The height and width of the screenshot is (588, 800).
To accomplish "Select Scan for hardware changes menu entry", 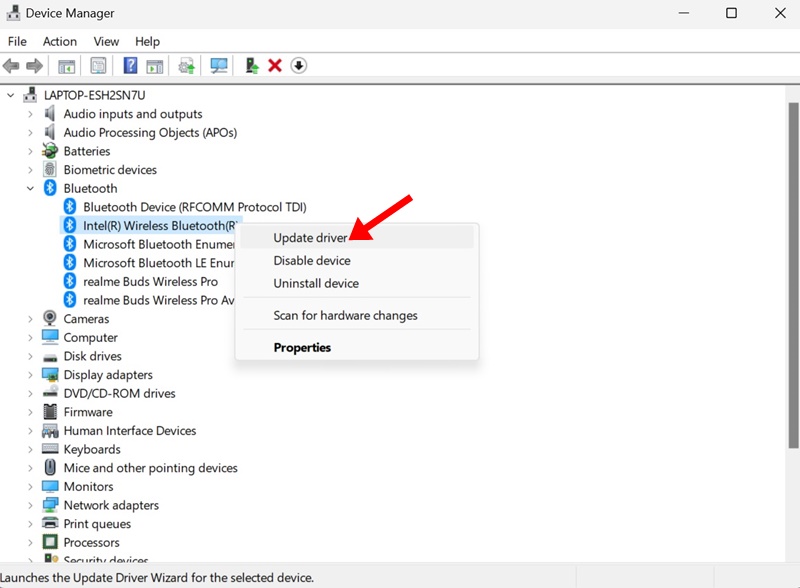I will [x=357, y=315].
